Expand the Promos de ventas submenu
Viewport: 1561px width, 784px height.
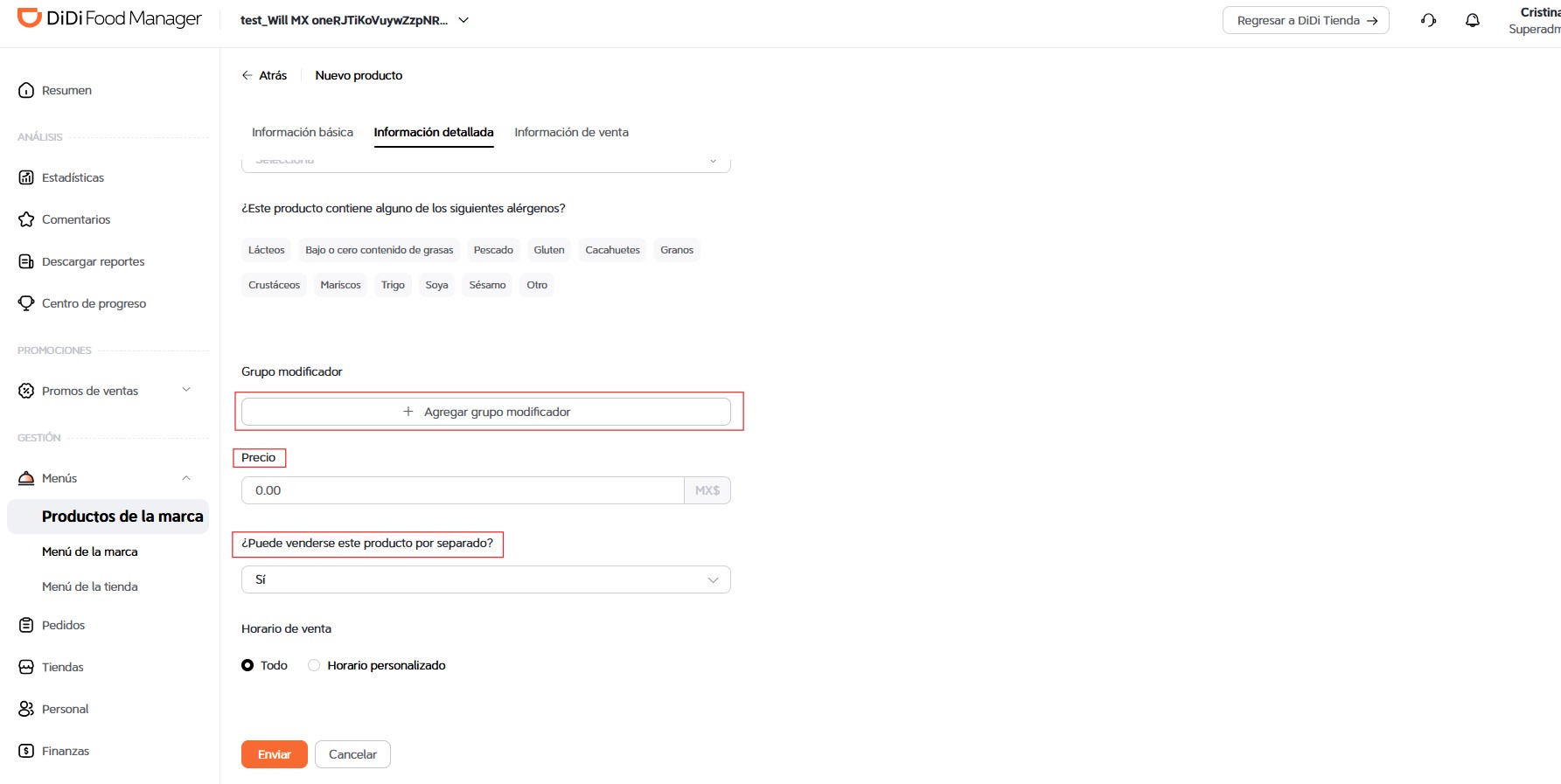186,390
